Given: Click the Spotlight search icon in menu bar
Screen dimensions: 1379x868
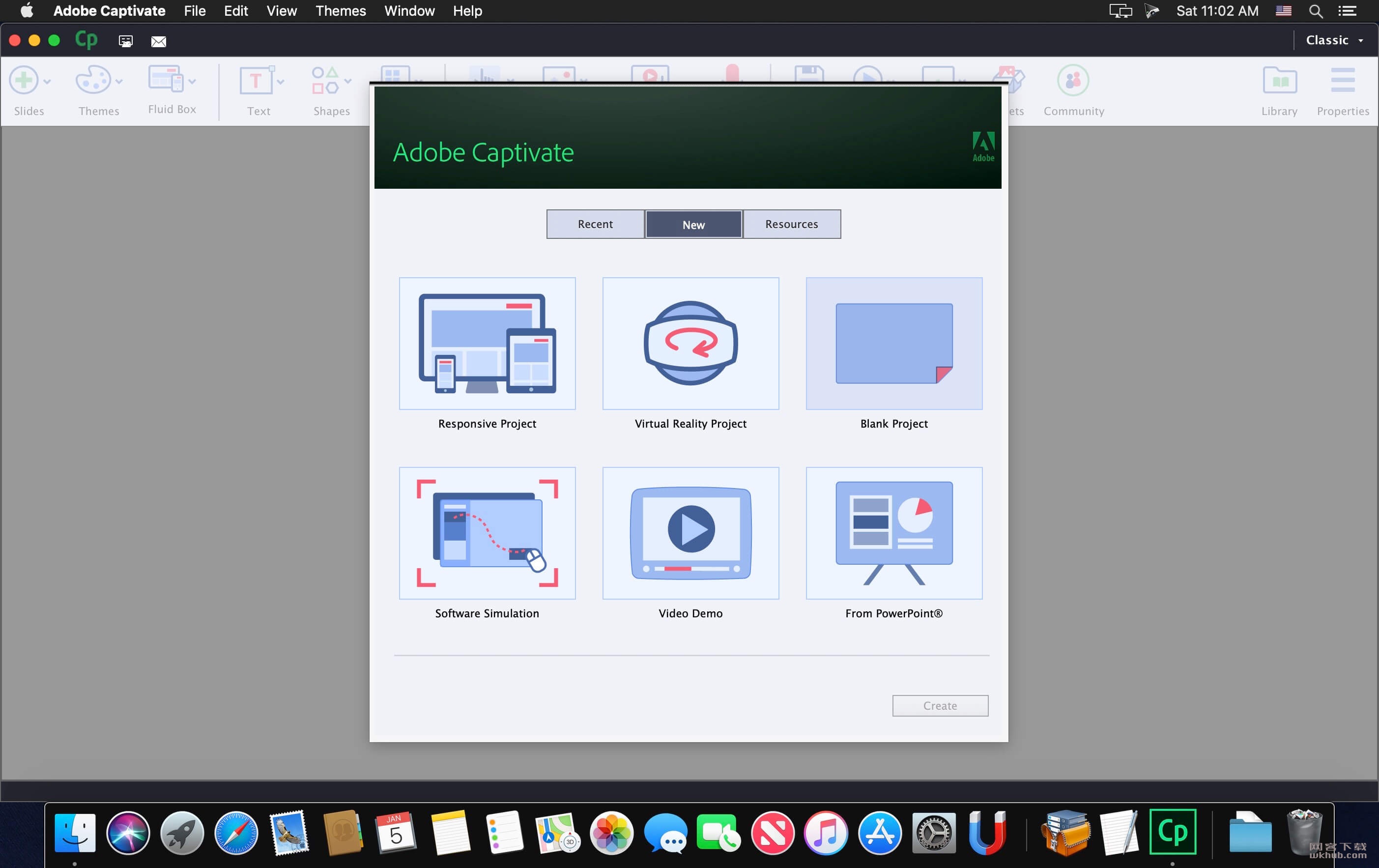Looking at the screenshot, I should (1316, 11).
